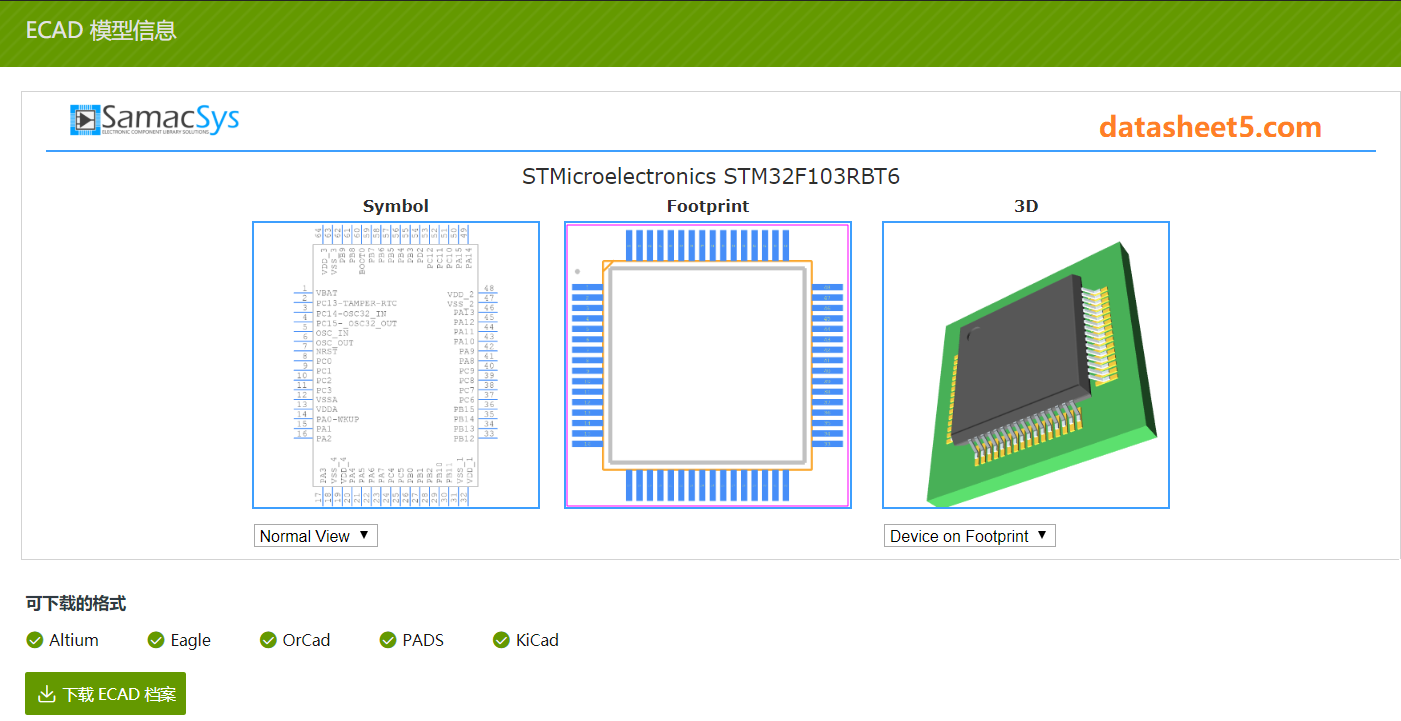Click the ECAD 模型信息 header title

click(x=101, y=31)
